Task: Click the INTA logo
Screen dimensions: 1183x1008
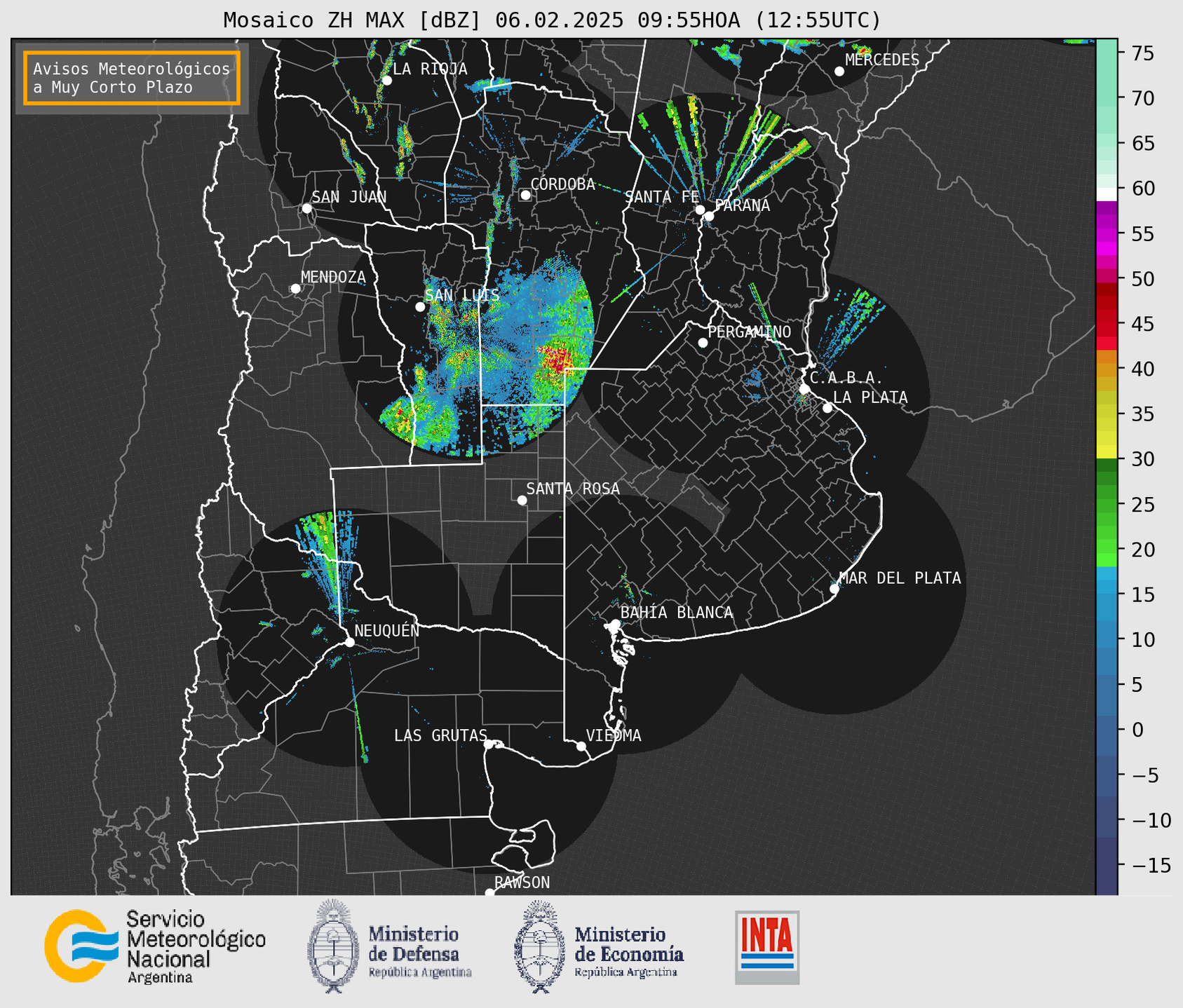Action: point(767,947)
